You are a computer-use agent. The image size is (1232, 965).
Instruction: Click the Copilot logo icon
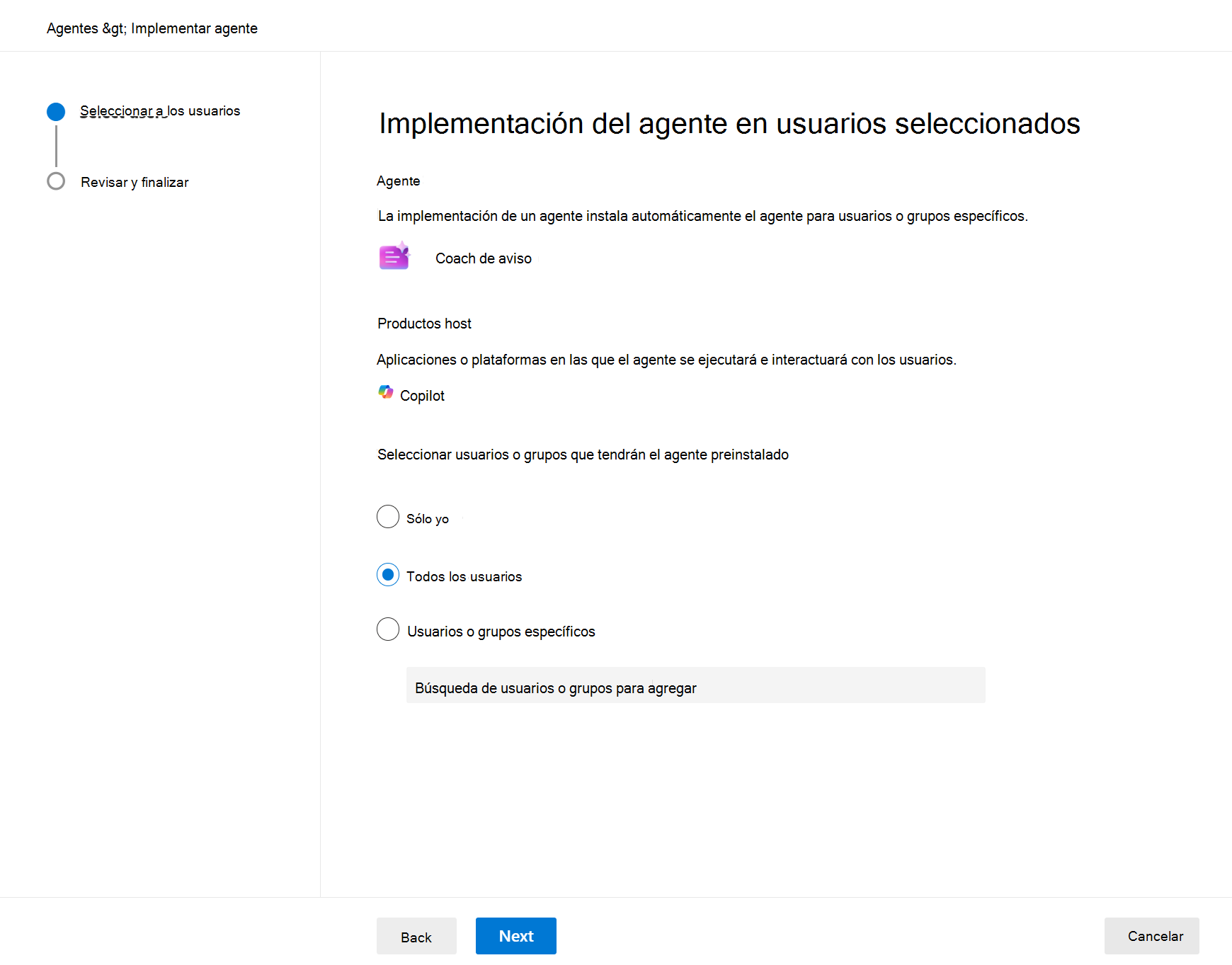[x=386, y=392]
